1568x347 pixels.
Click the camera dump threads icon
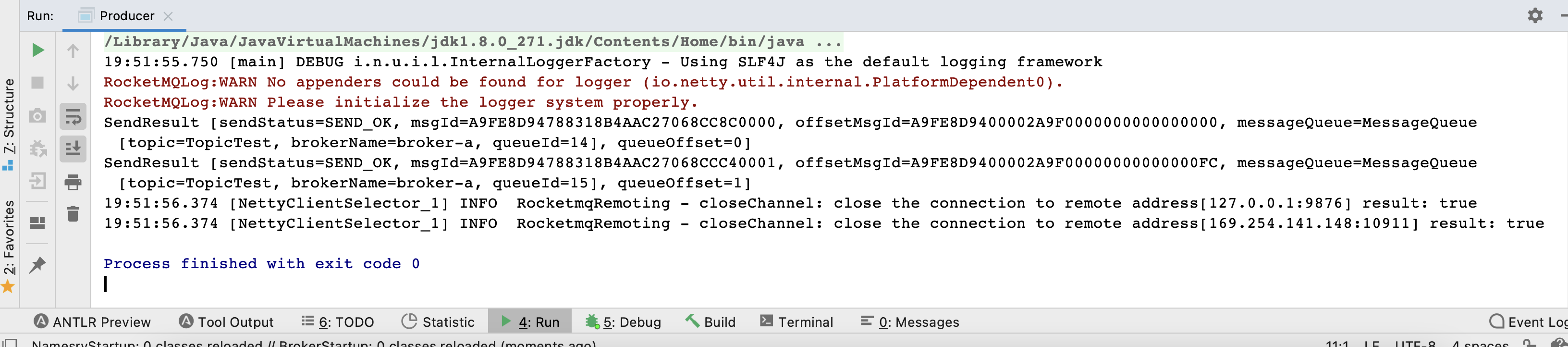click(x=38, y=116)
